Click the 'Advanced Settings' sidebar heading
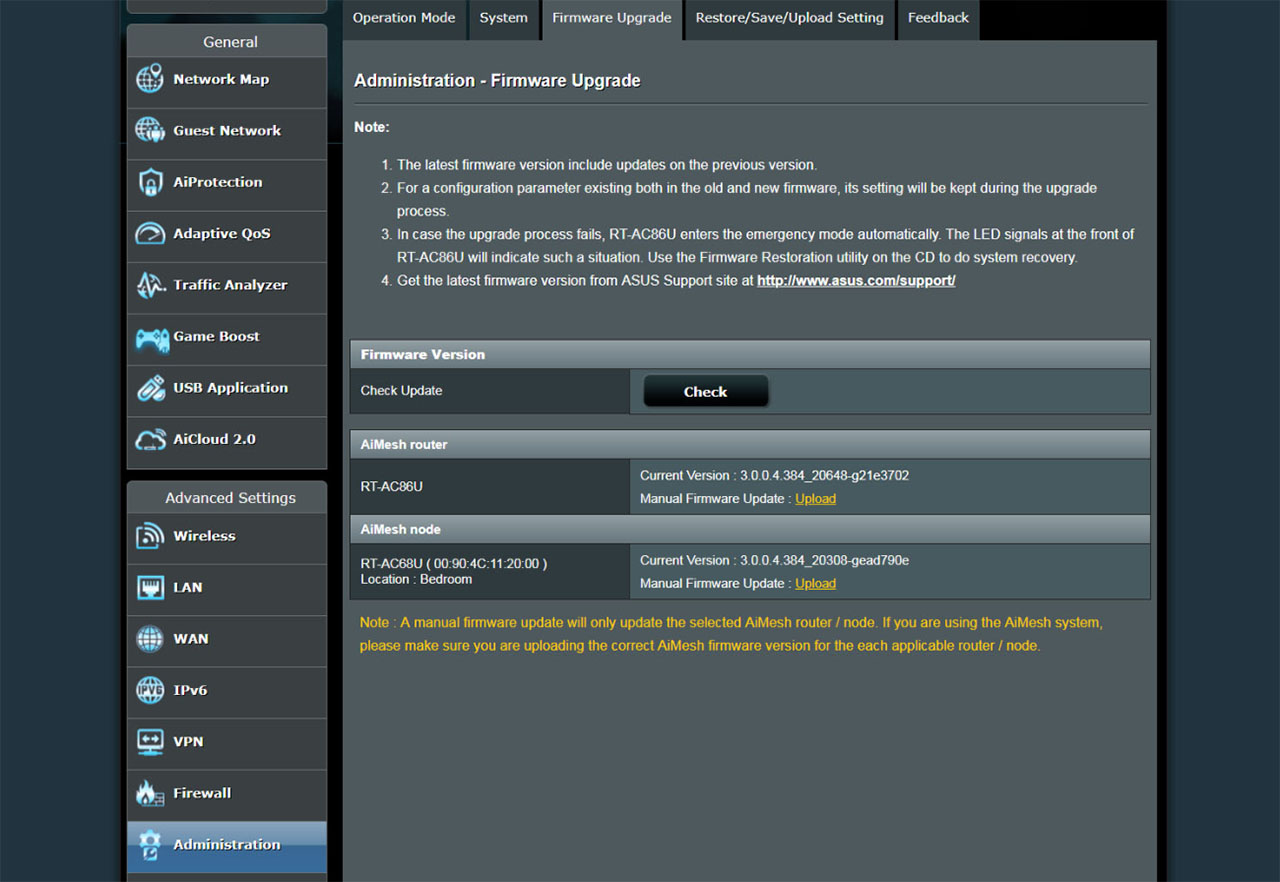 coord(230,498)
